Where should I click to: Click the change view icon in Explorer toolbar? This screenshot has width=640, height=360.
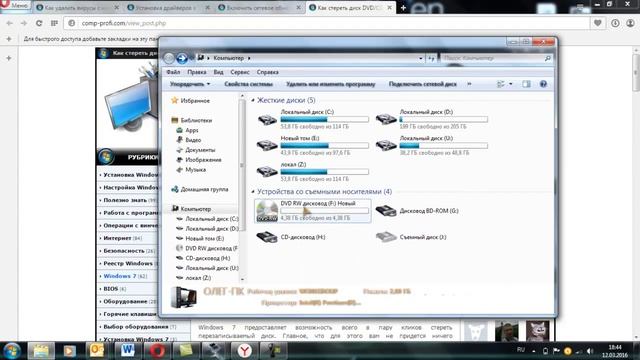point(500,84)
